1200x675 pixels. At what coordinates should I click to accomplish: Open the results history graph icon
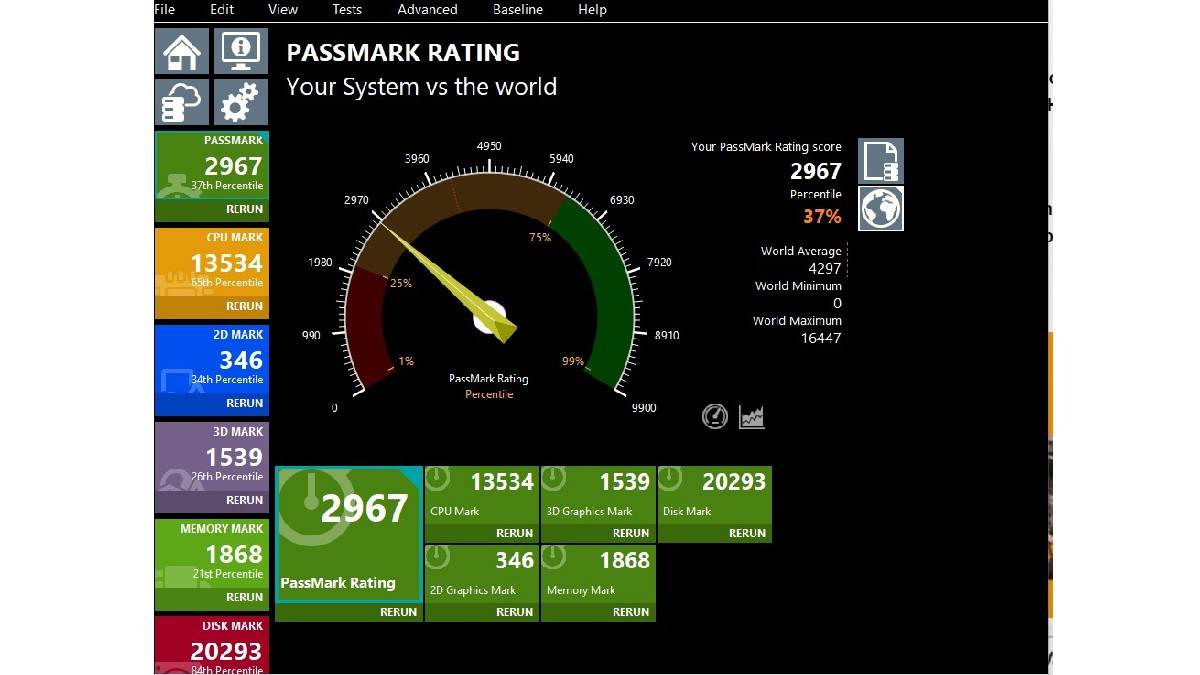point(751,416)
